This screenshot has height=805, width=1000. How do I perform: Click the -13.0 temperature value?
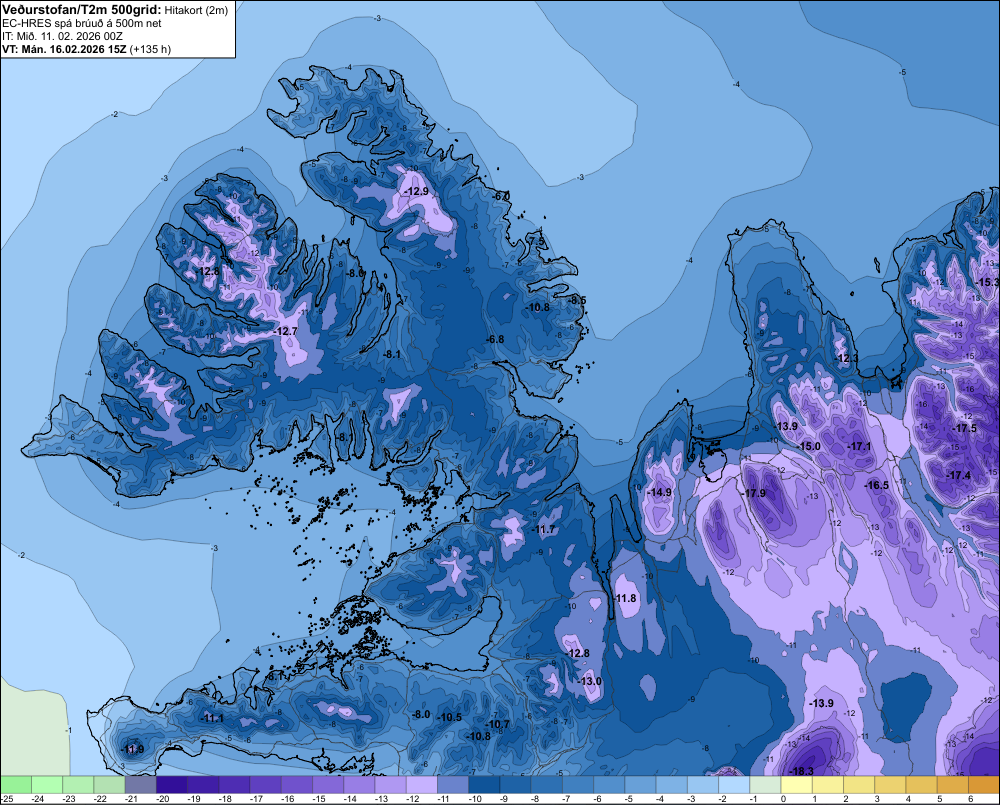click(x=590, y=681)
